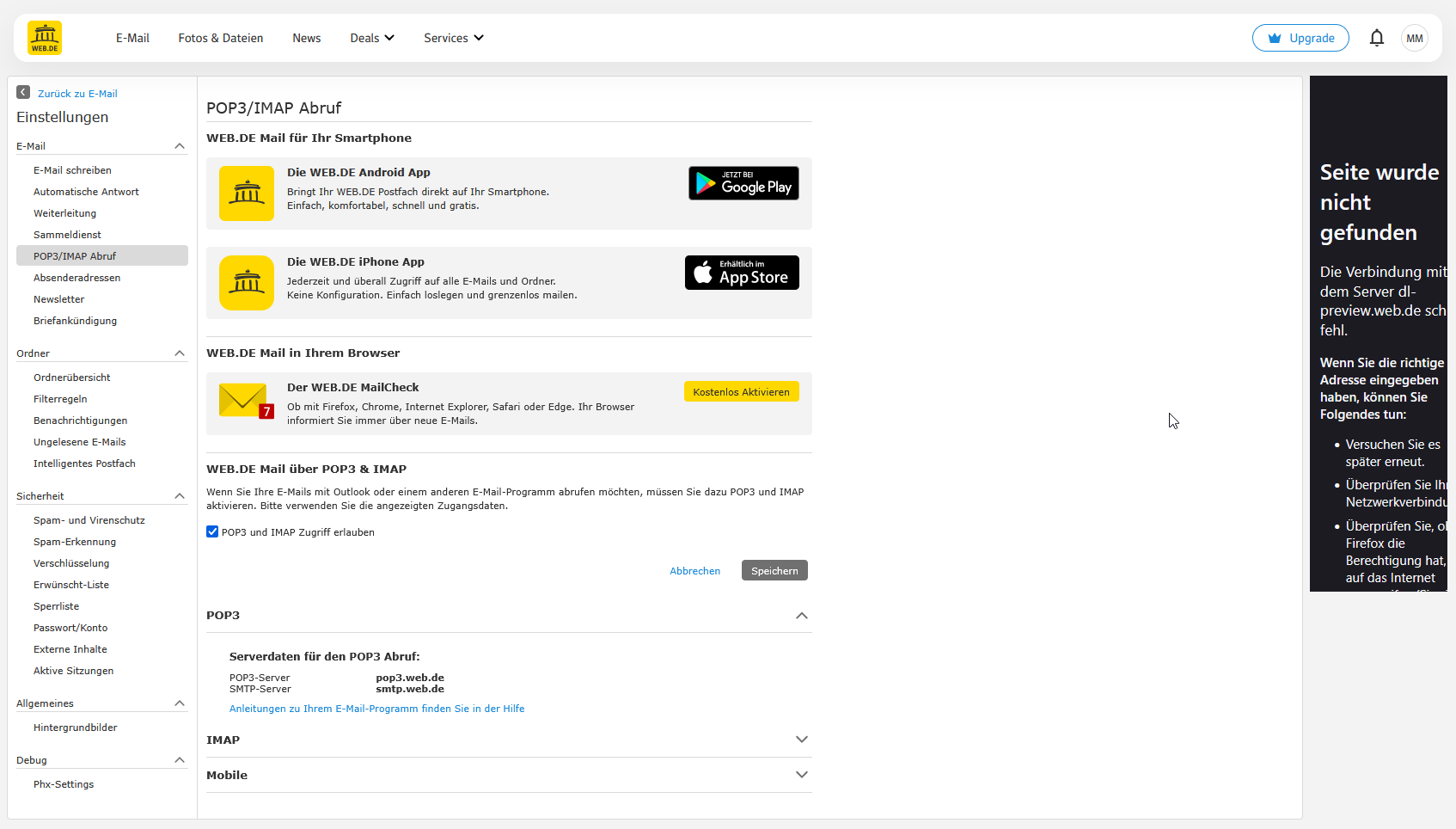Click the MailCheck envelope icon with badge

[x=244, y=402]
